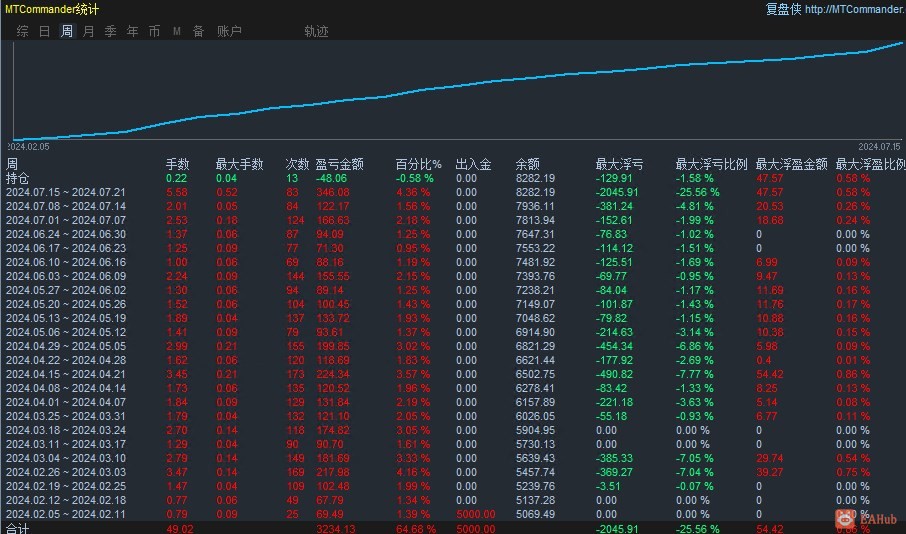Click the 3234.13 total profit value

point(336,529)
